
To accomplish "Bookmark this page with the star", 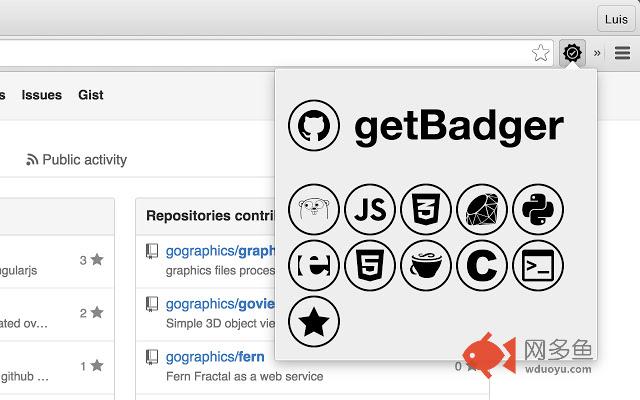I will [541, 53].
